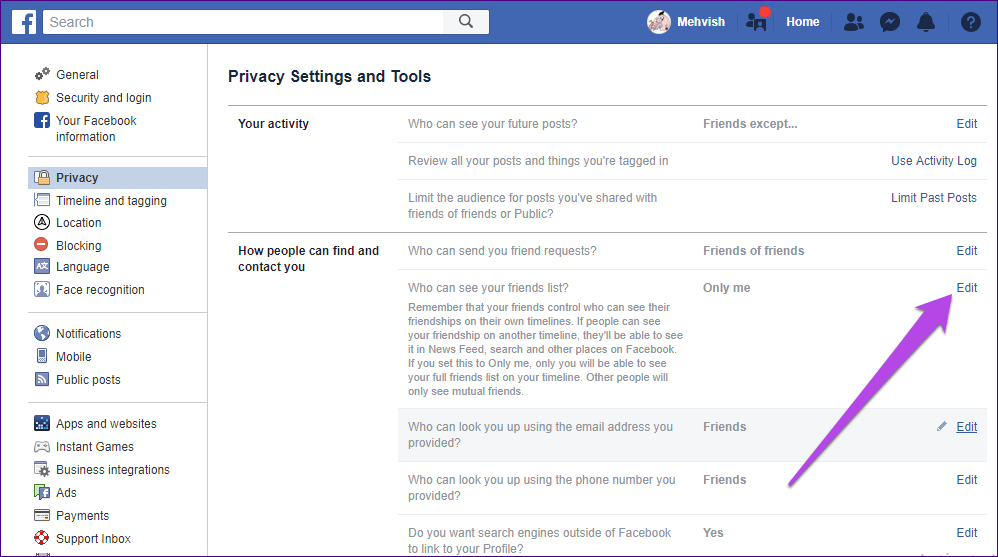Viewport: 998px width, 557px height.
Task: Open Security and login settings
Action: click(x=104, y=97)
